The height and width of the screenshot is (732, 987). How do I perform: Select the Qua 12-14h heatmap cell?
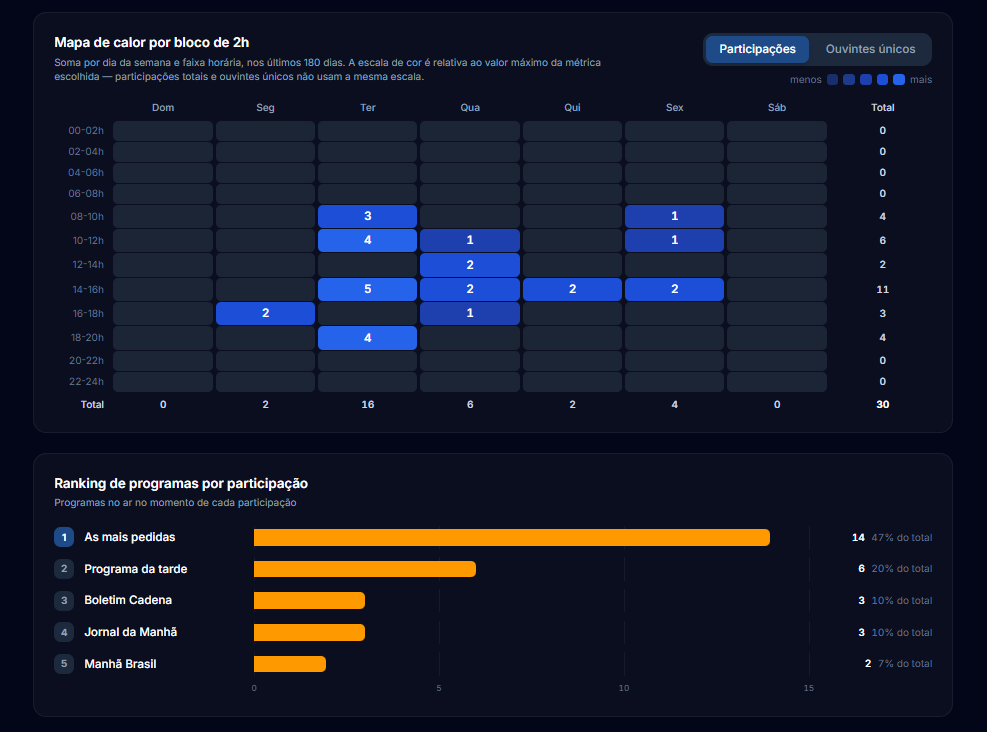(x=470, y=264)
